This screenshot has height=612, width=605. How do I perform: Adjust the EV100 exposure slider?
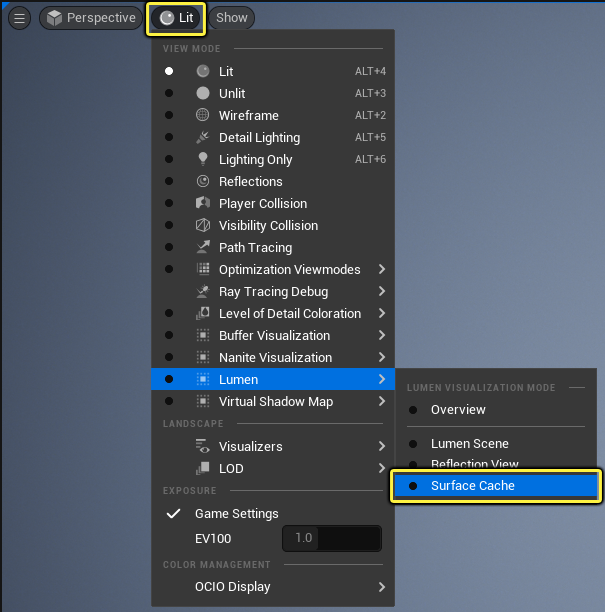pos(332,538)
